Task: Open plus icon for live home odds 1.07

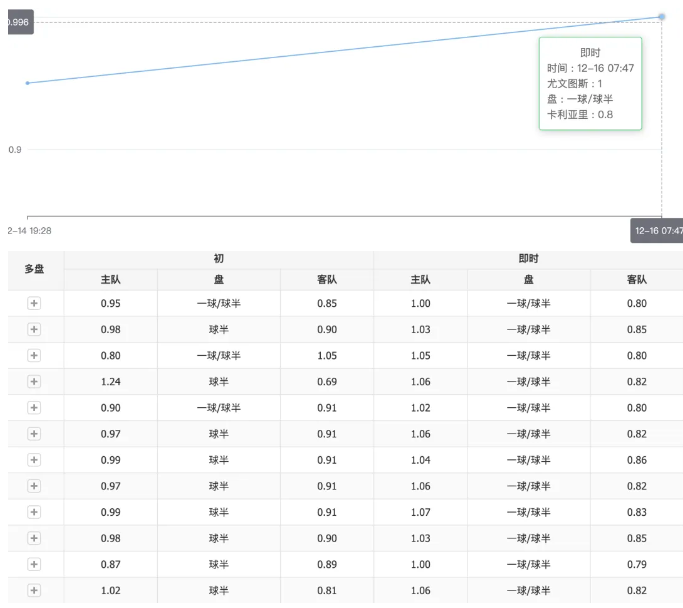Action: click(x=34, y=511)
